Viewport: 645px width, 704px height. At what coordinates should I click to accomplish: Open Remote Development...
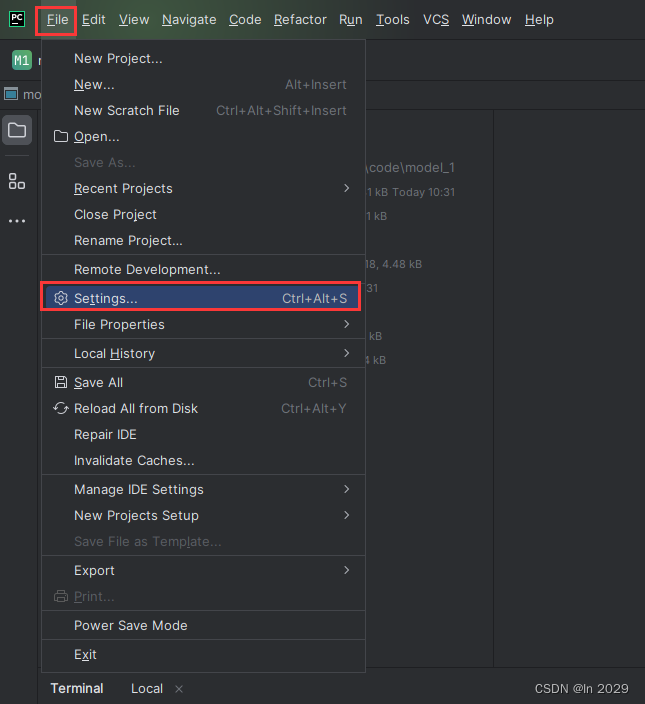point(203,270)
